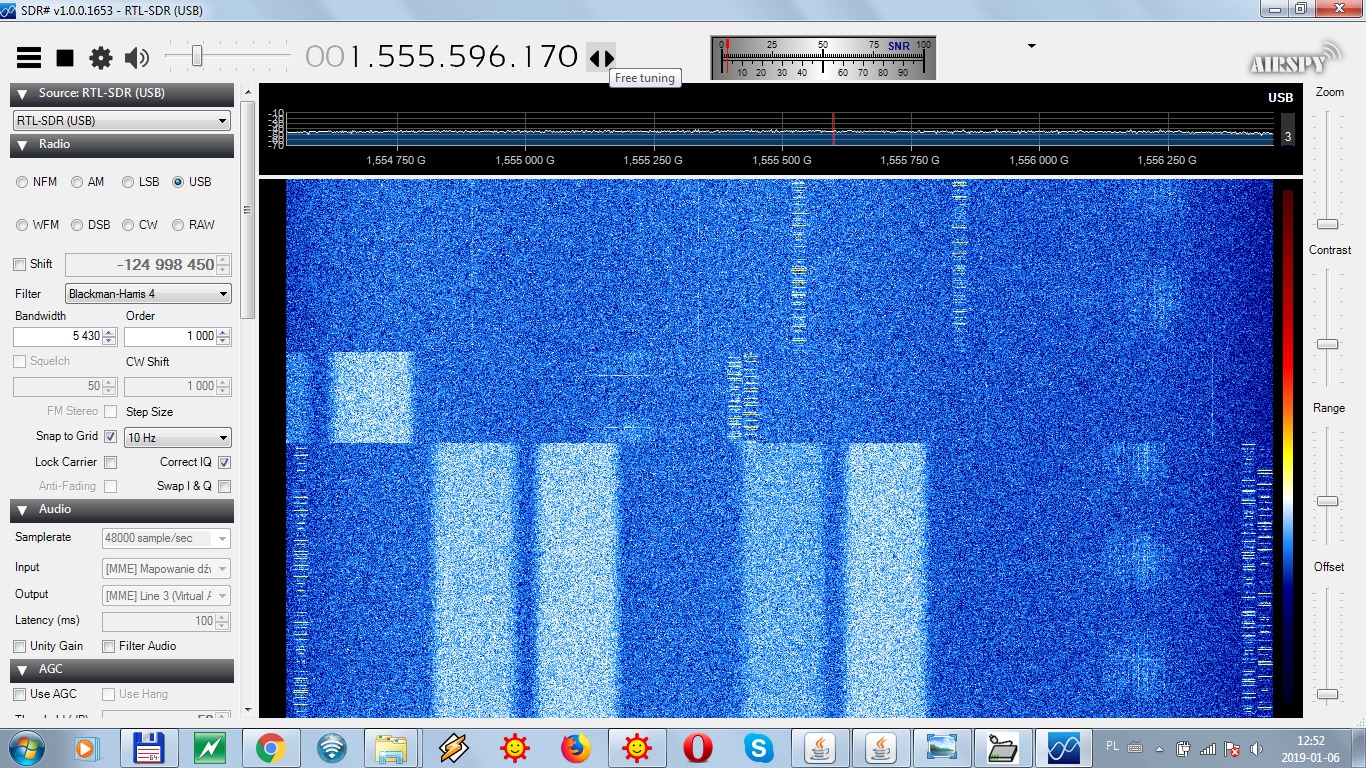The height and width of the screenshot is (768, 1366).
Task: Open the 10 Hz snap step dropdown
Action: (x=178, y=438)
